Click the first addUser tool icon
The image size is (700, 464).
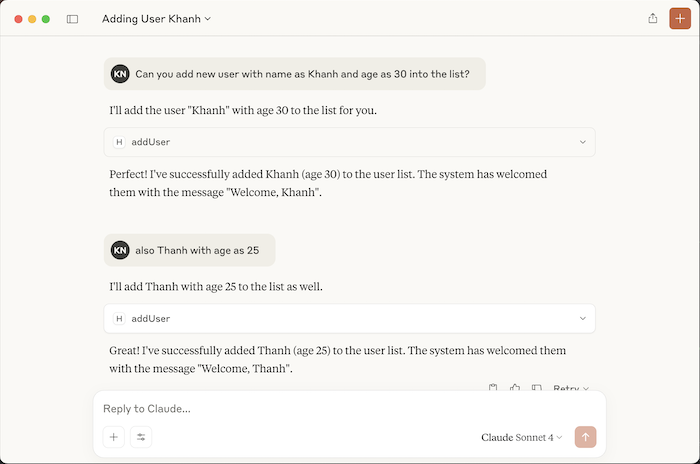coord(119,142)
